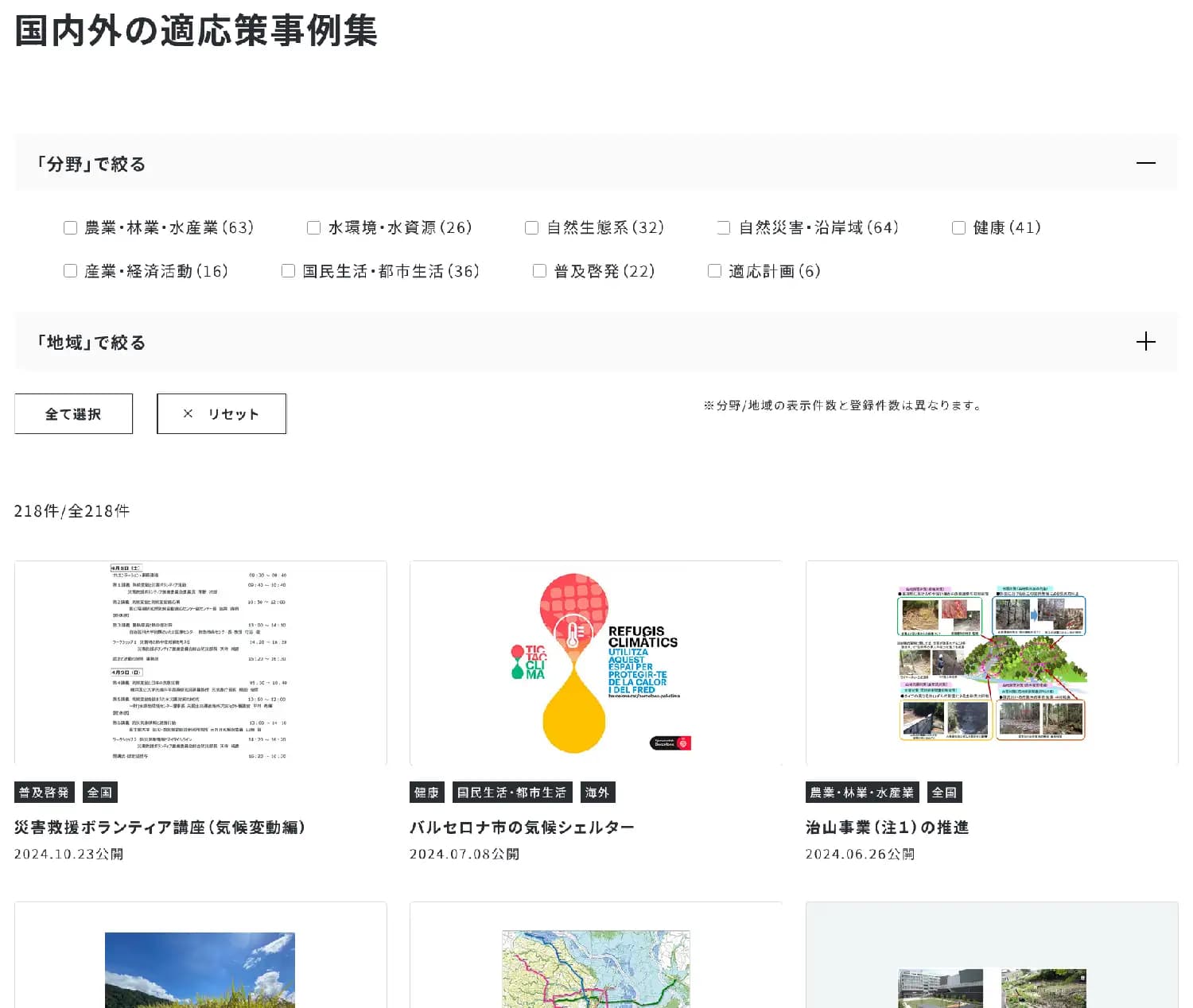
Task: Collapse the 分野で絞る filter section
Action: [x=1145, y=163]
